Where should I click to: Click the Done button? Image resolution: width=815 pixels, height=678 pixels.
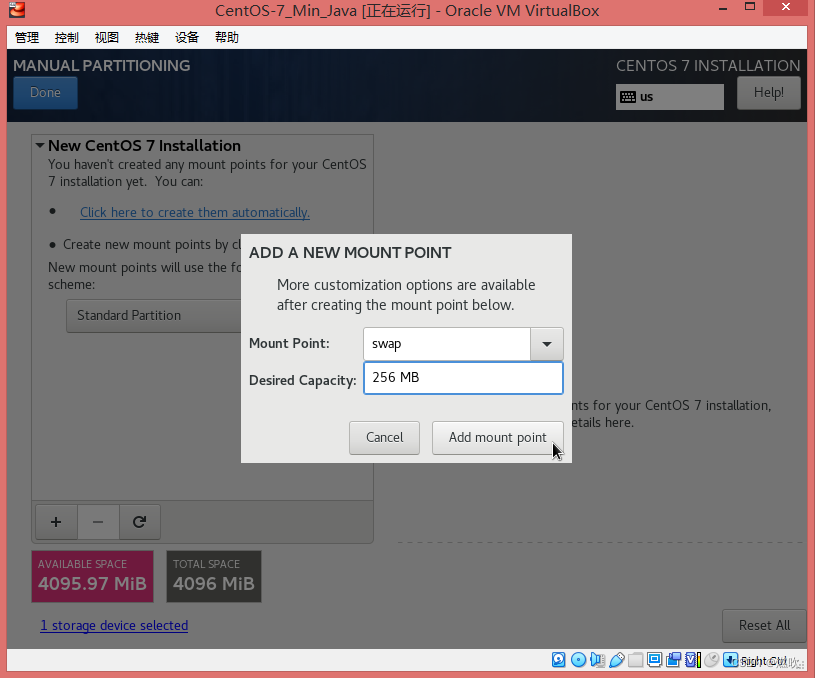tap(45, 93)
